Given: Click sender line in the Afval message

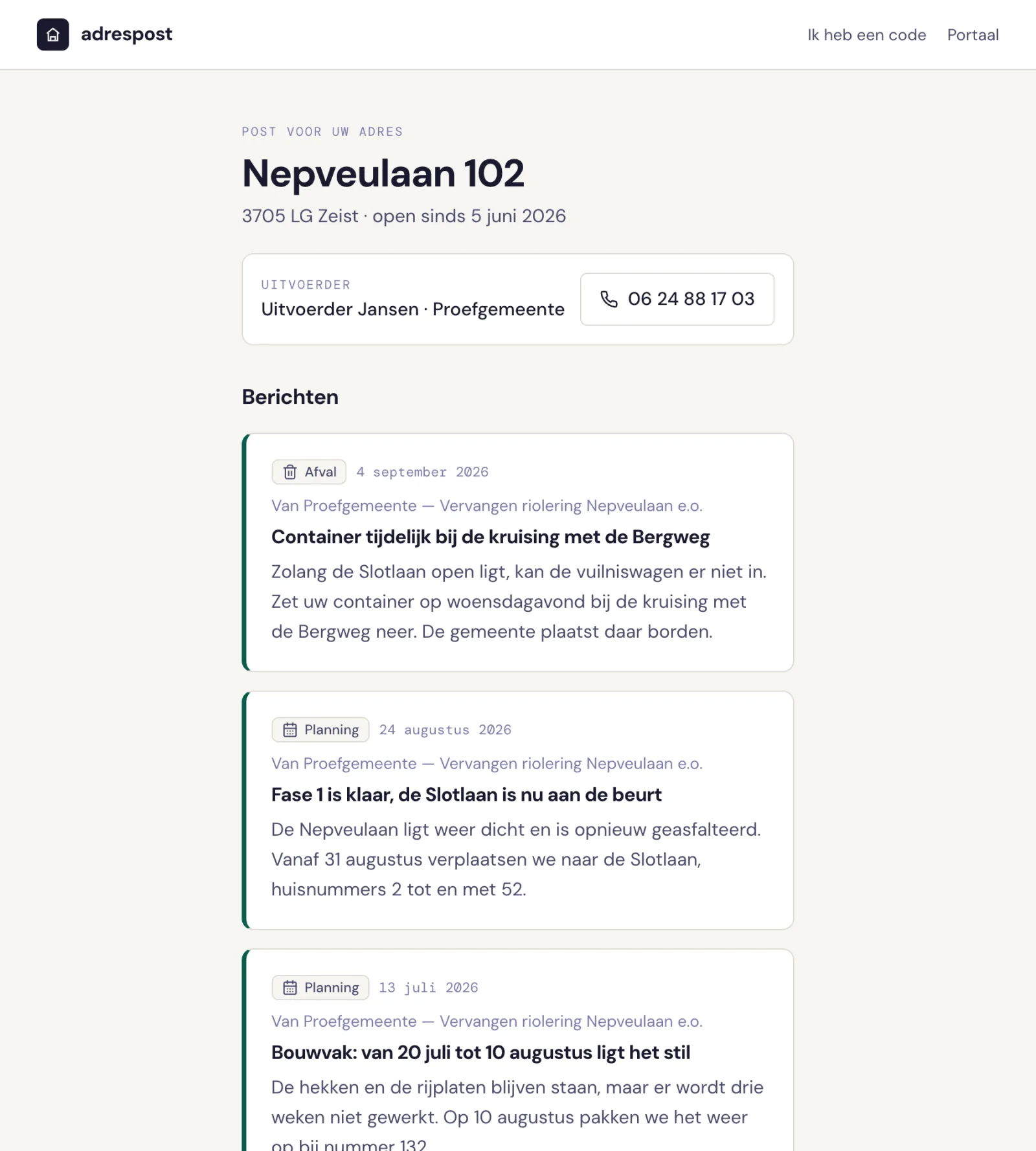Looking at the screenshot, I should [x=487, y=506].
